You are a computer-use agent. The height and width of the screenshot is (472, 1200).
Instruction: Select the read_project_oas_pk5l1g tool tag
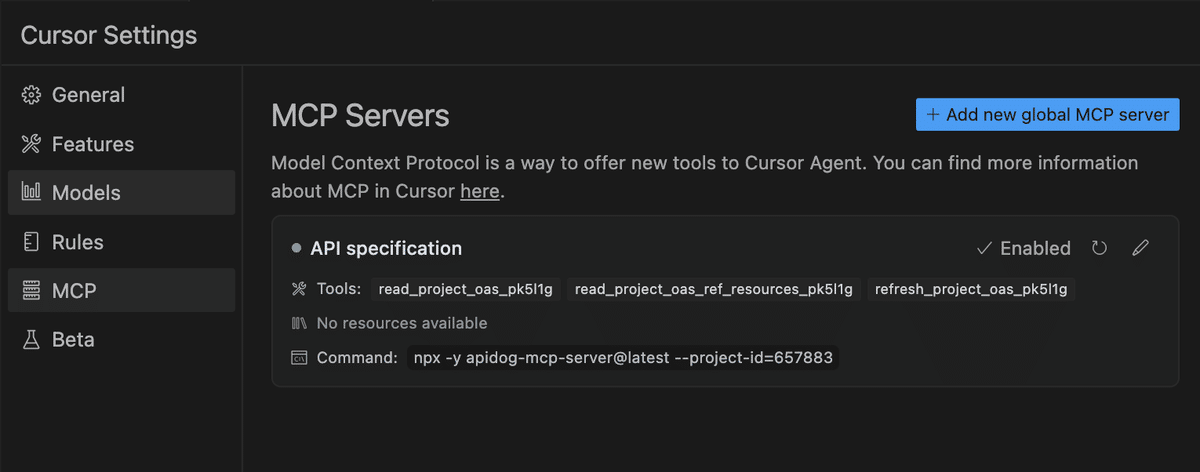pyautogui.click(x=466, y=290)
